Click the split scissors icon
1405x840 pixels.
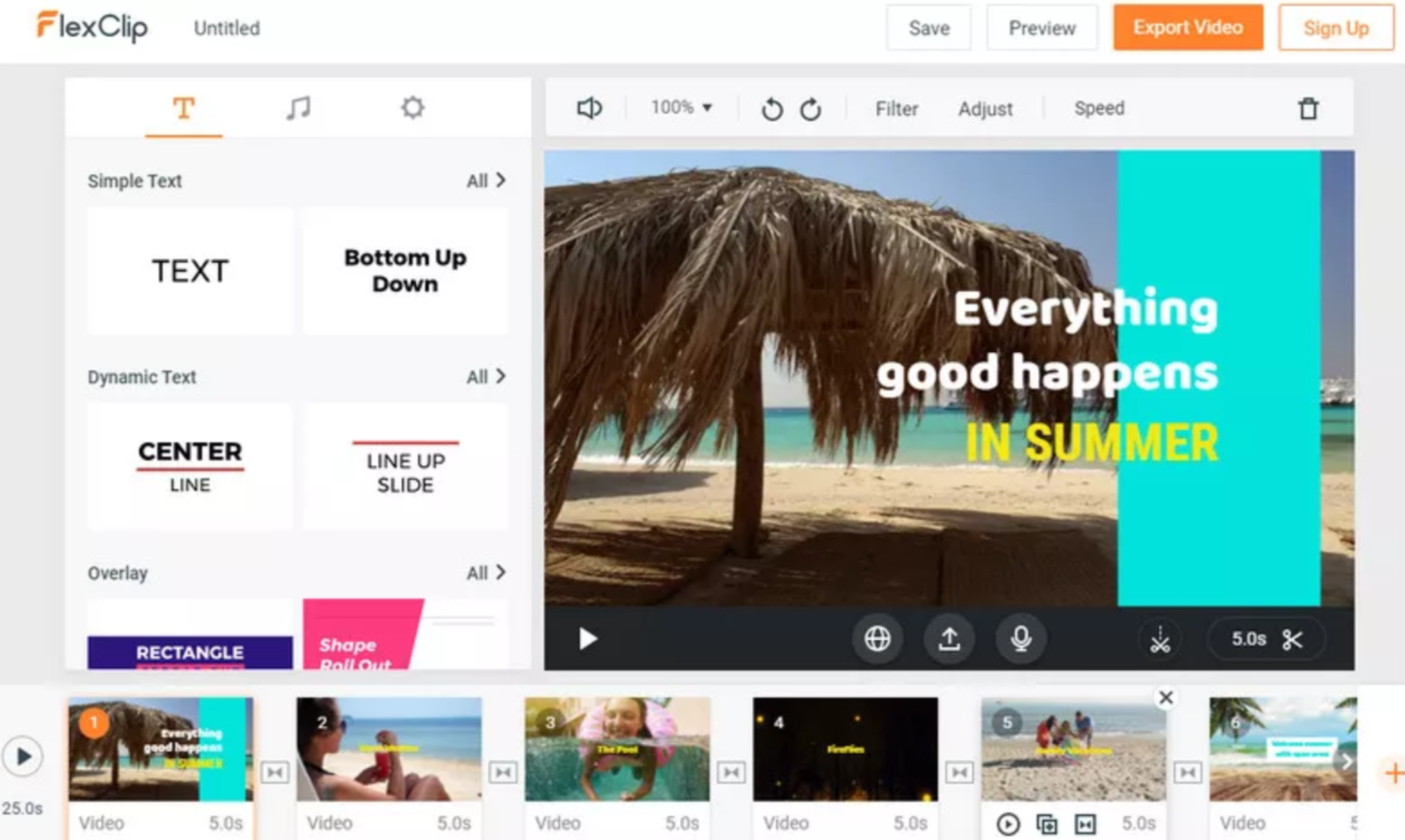(1160, 639)
